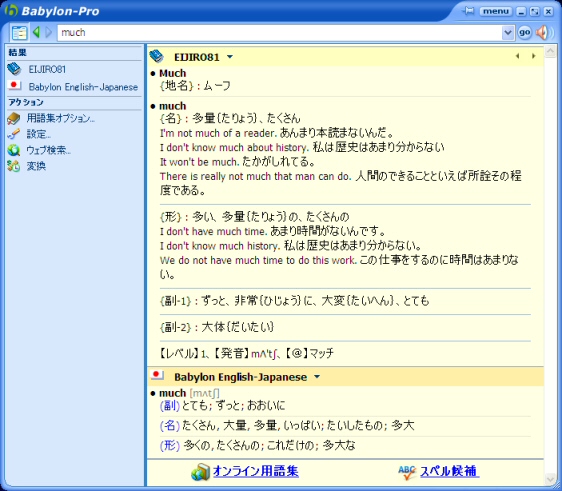Viewport: 562px width, 491px height.
Task: Click the glossary options book icon
Action: coord(14,118)
